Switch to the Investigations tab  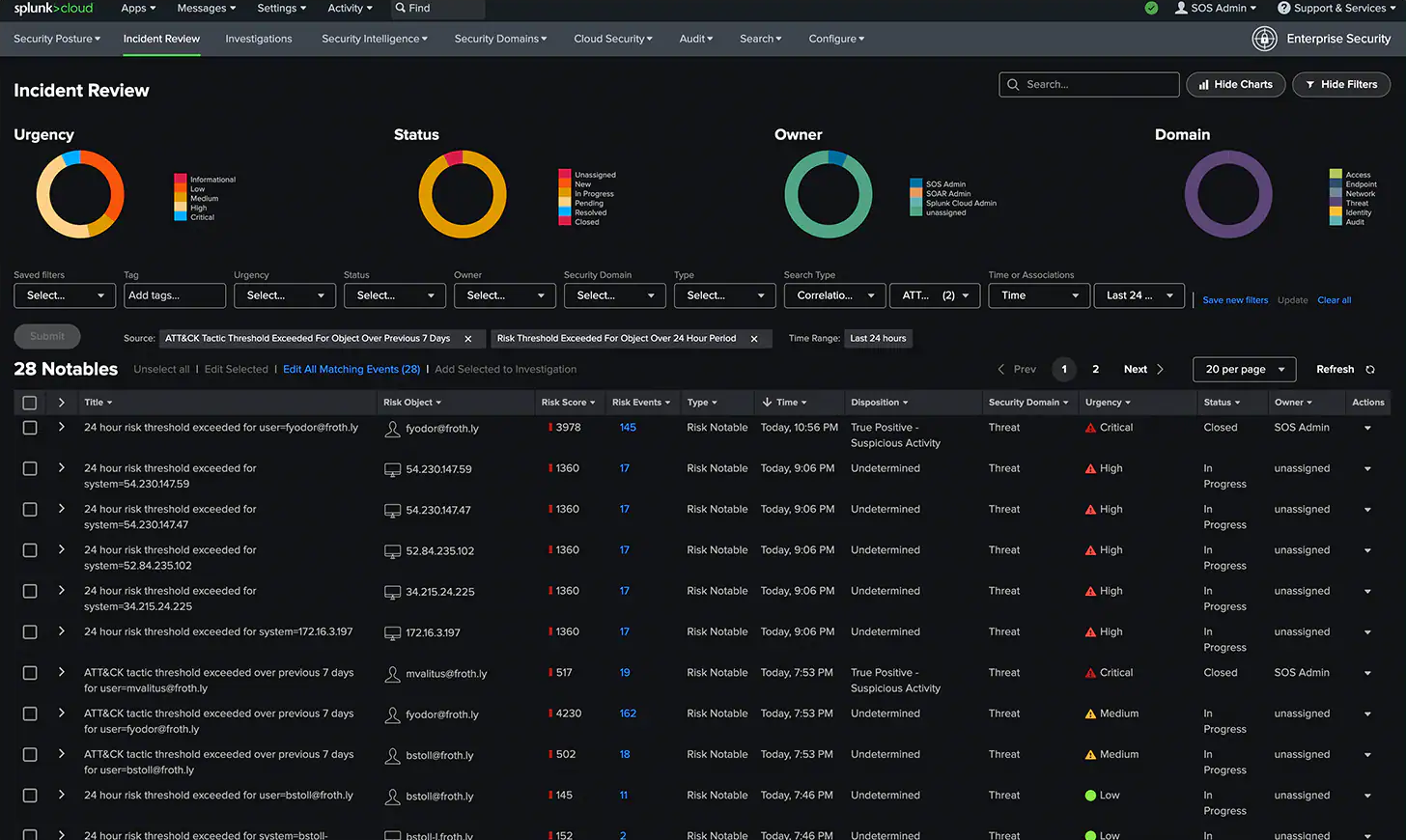(x=258, y=39)
